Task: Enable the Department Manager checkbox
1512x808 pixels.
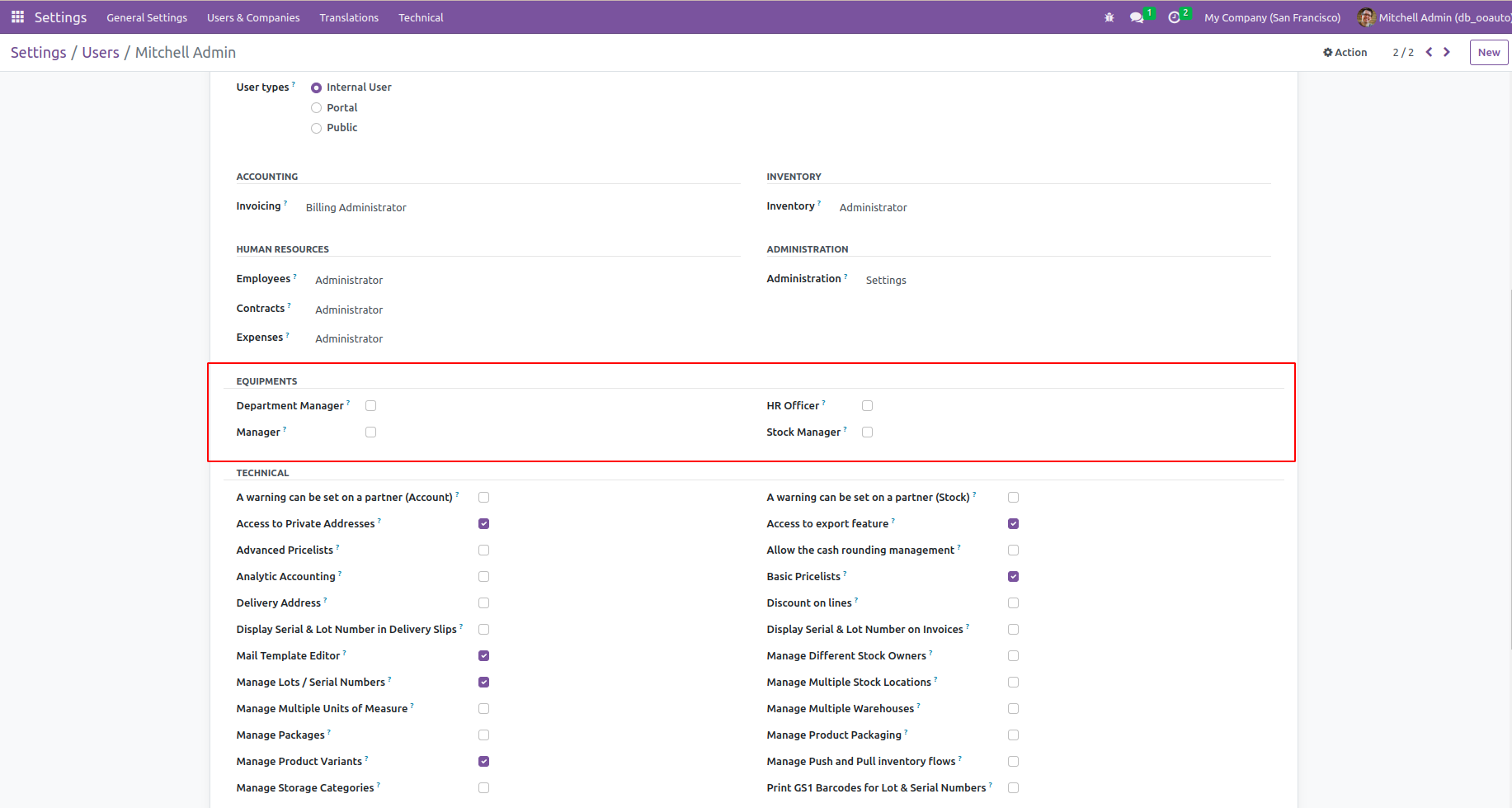Action: coord(371,406)
